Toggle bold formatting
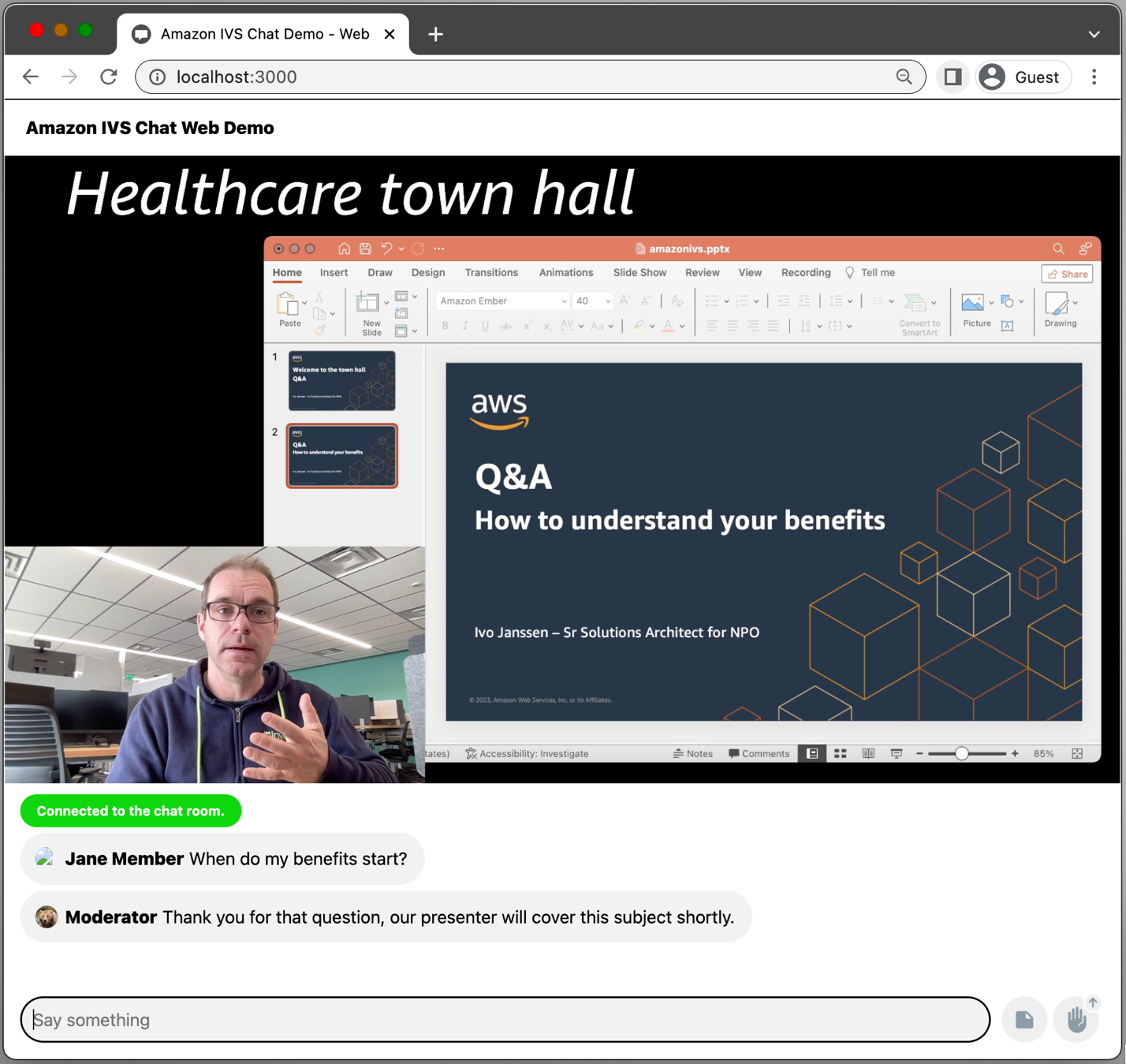The height and width of the screenshot is (1064, 1126). click(445, 325)
